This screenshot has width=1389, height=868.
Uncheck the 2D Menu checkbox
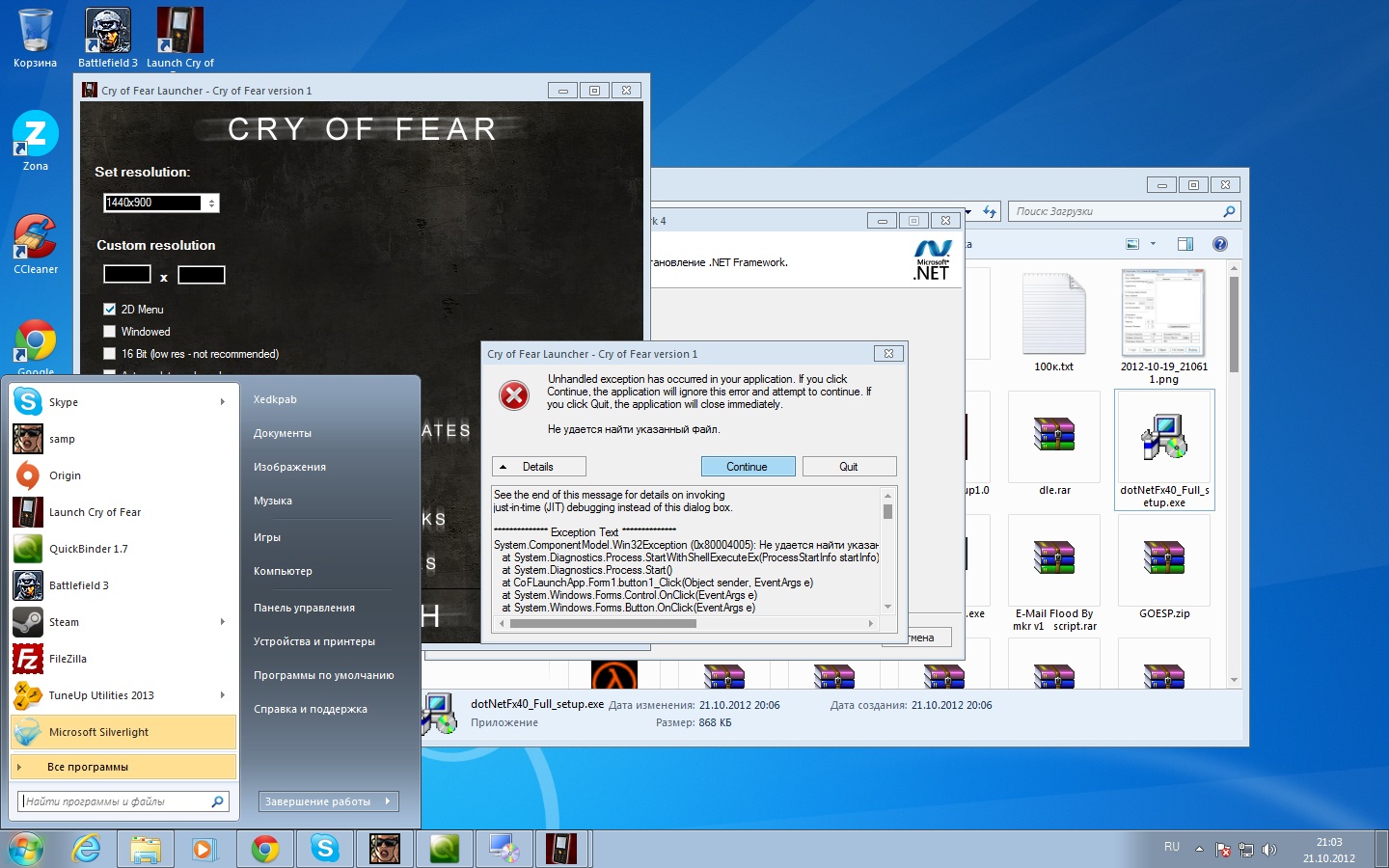click(109, 310)
